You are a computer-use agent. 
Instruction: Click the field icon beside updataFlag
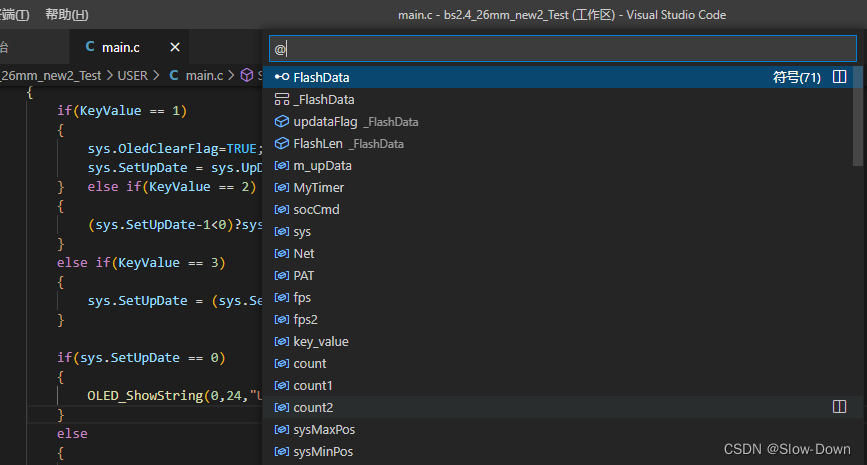click(282, 121)
